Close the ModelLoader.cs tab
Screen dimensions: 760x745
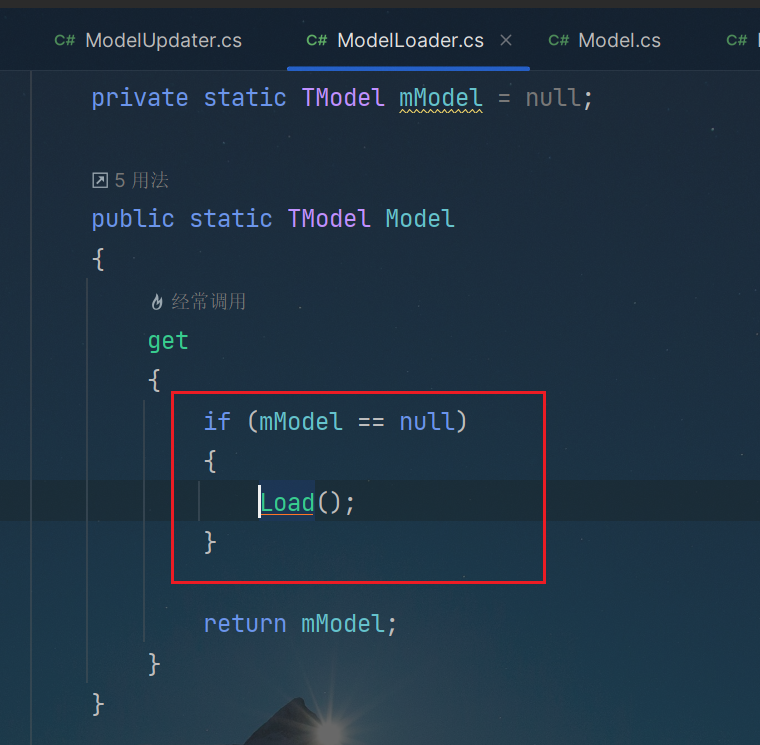click(x=506, y=40)
